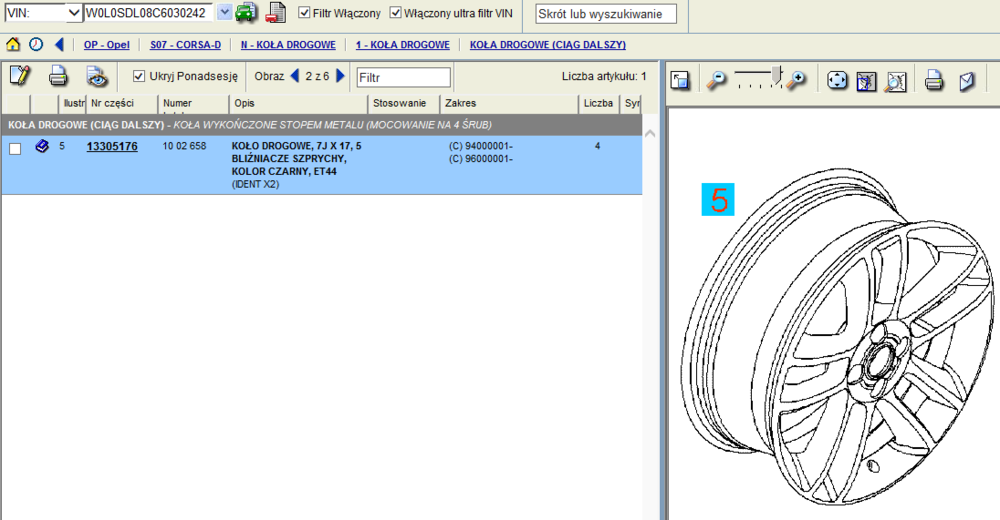1000x520 pixels.
Task: Click the pan illustration arrows icon
Action: [x=838, y=81]
